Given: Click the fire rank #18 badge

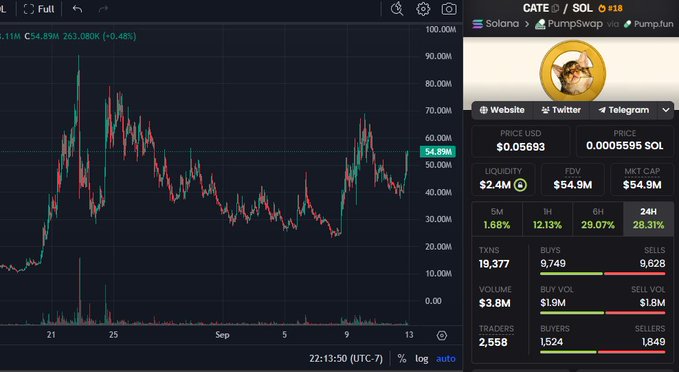Looking at the screenshot, I should [611, 8].
